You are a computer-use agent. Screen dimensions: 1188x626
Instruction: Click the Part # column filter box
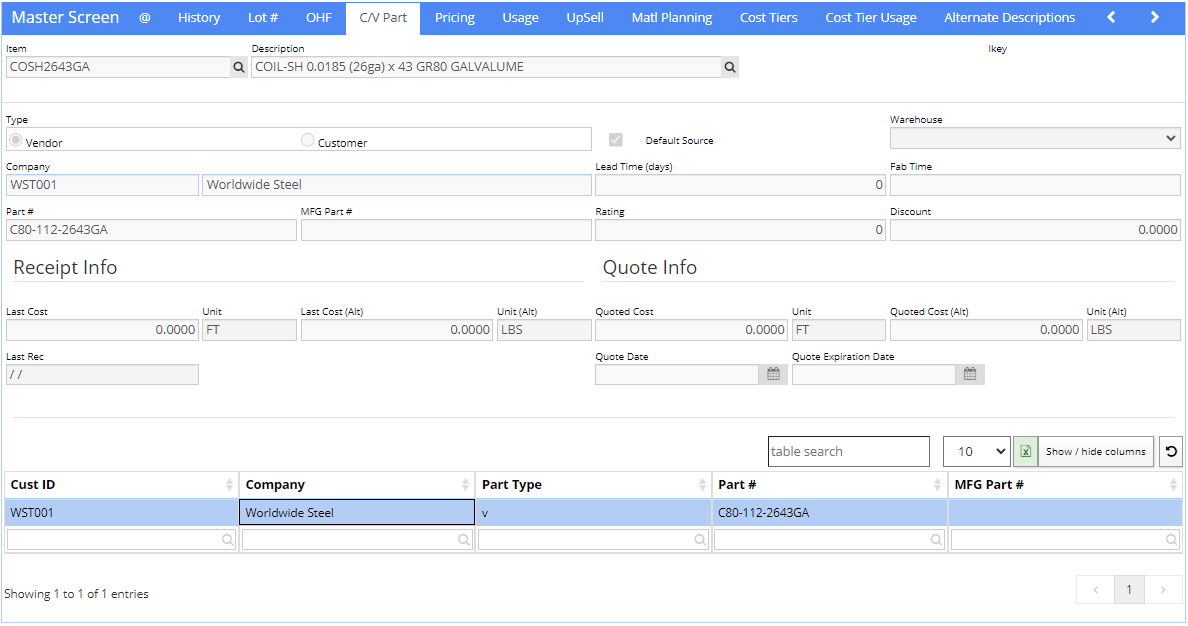(x=830, y=540)
